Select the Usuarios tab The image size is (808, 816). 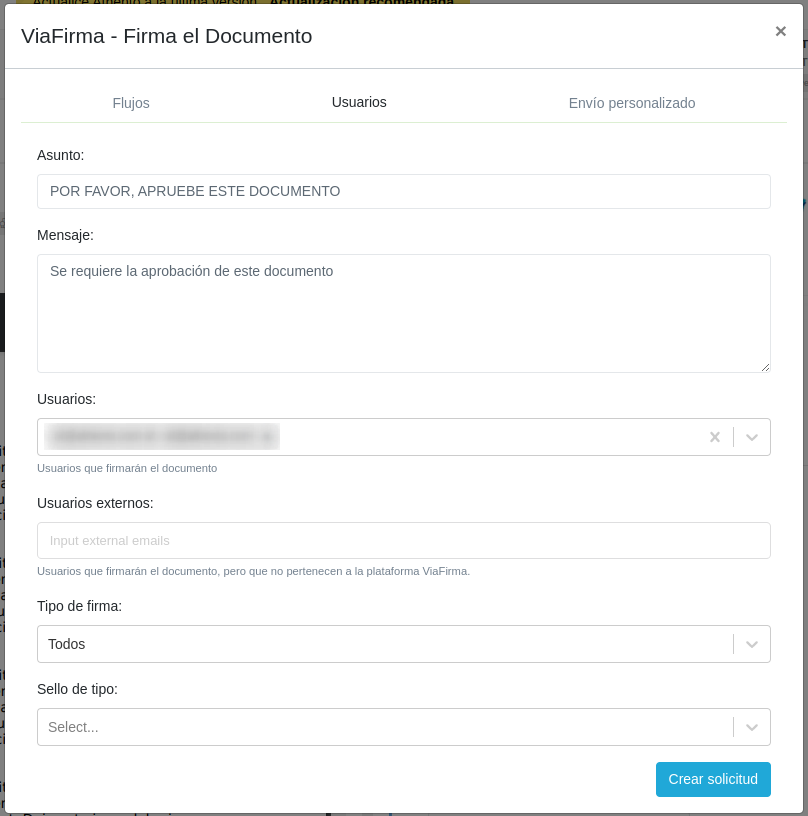[x=359, y=102]
